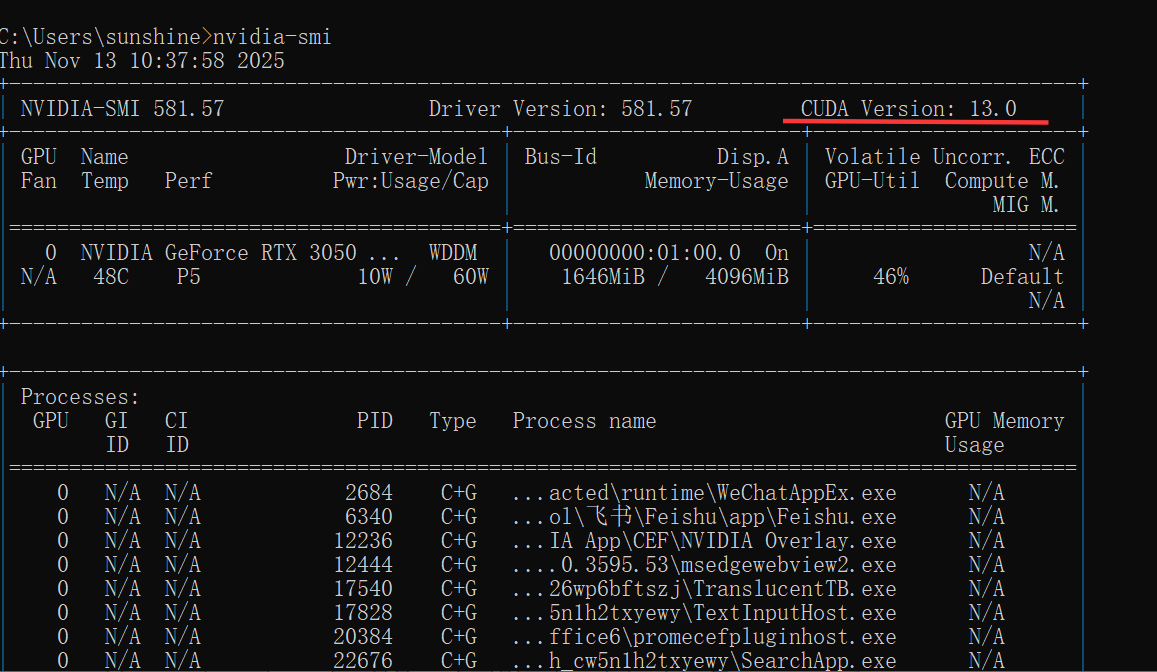Select PID 2684 in process list
1157x672 pixels.
click(369, 493)
